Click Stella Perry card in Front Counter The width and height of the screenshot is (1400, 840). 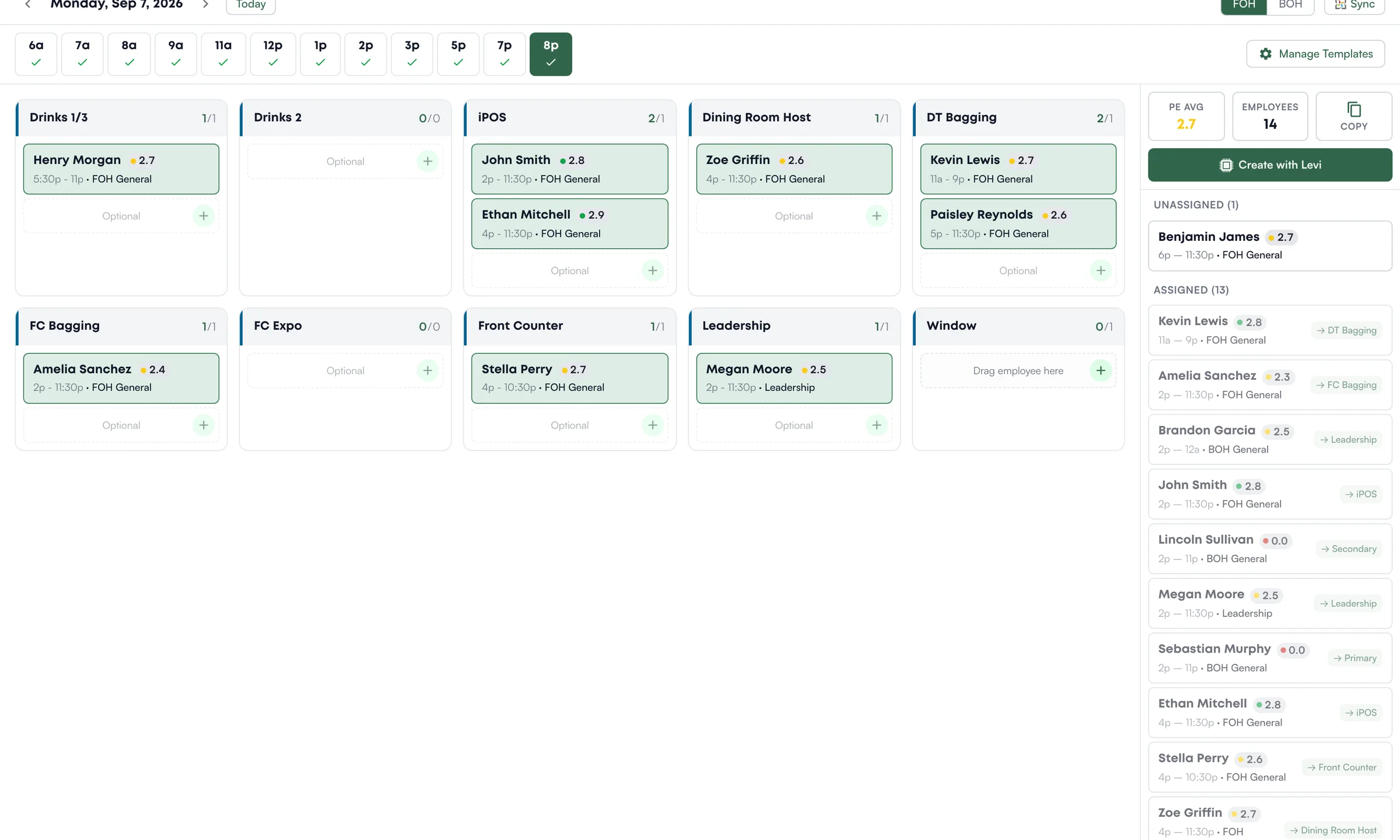point(570,378)
